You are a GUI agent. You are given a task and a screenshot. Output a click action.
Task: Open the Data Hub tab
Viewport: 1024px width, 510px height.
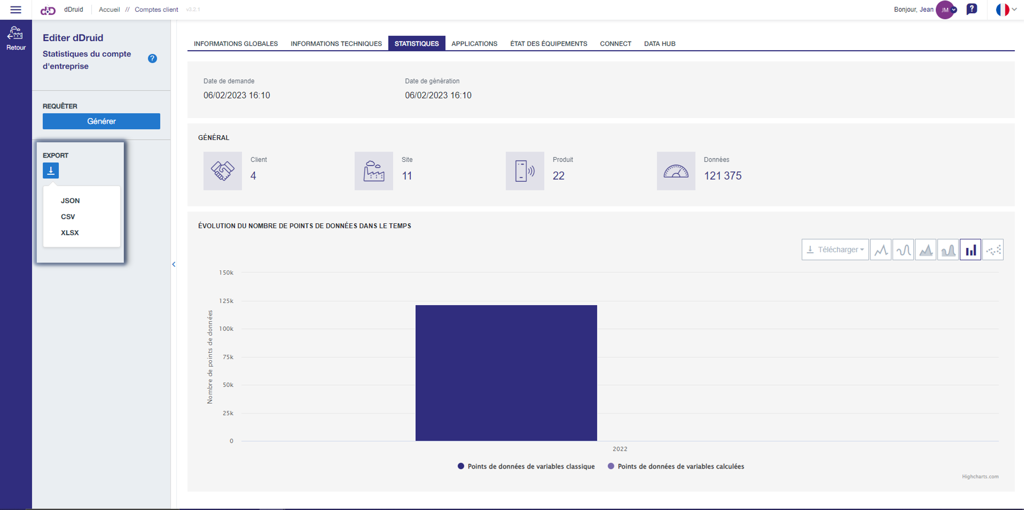[x=660, y=44]
